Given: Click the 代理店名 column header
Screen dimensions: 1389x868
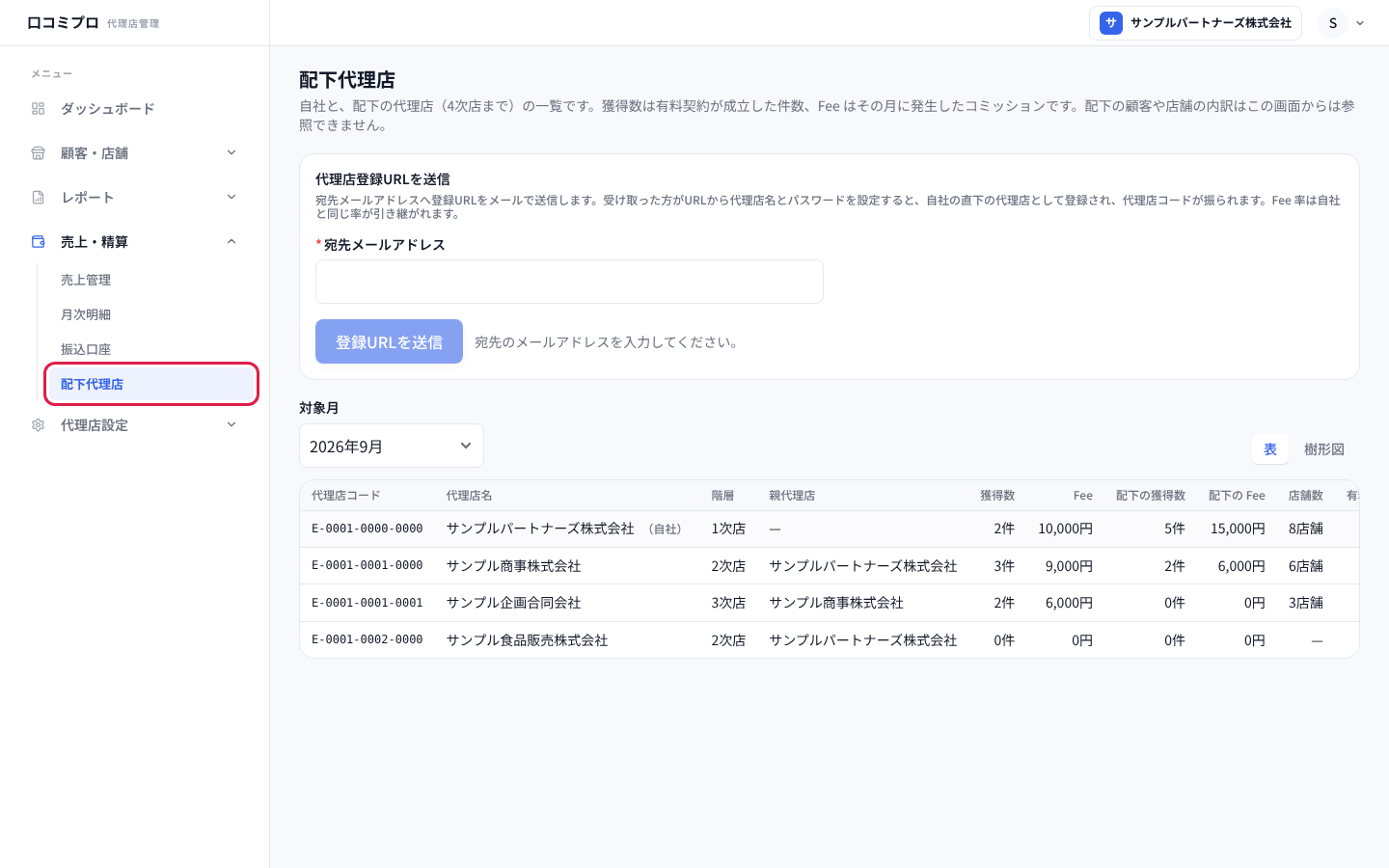Looking at the screenshot, I should (x=469, y=496).
